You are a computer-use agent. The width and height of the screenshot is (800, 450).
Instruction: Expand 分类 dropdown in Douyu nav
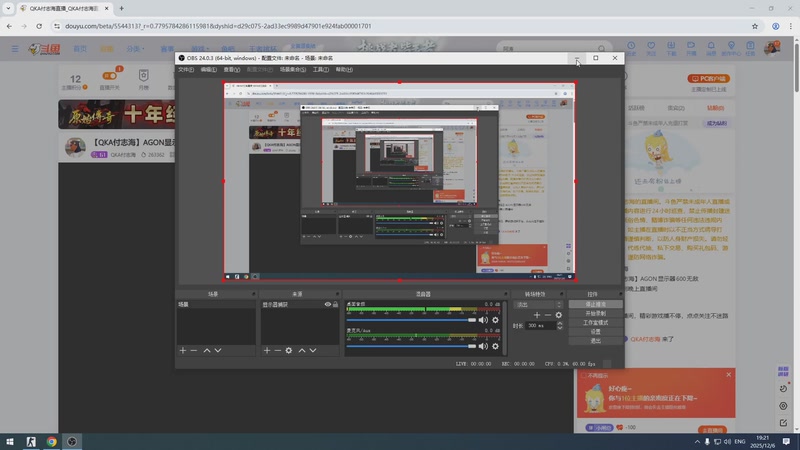[x=136, y=49]
